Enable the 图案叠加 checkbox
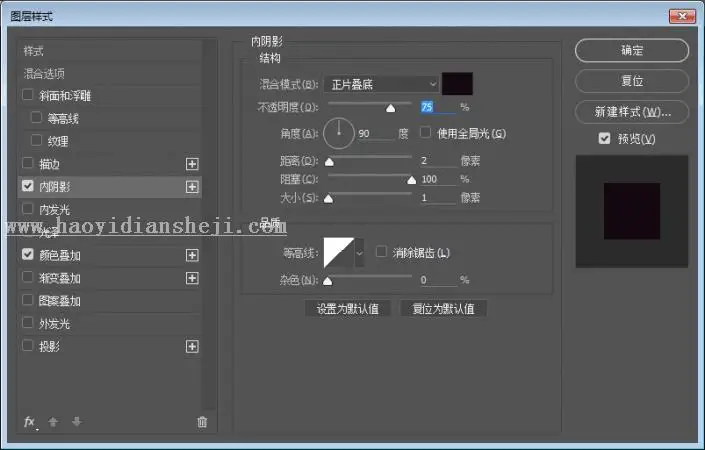705x450 pixels. coord(28,300)
